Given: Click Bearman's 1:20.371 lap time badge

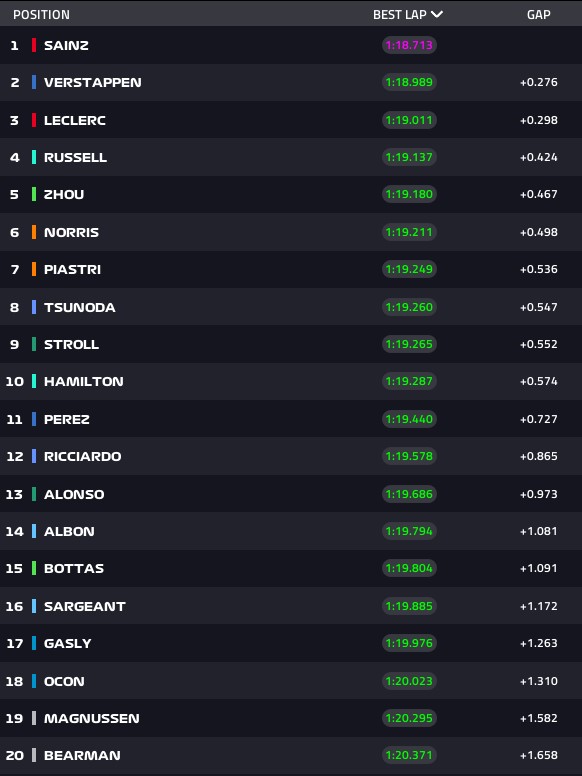Looking at the screenshot, I should pyautogui.click(x=409, y=755).
